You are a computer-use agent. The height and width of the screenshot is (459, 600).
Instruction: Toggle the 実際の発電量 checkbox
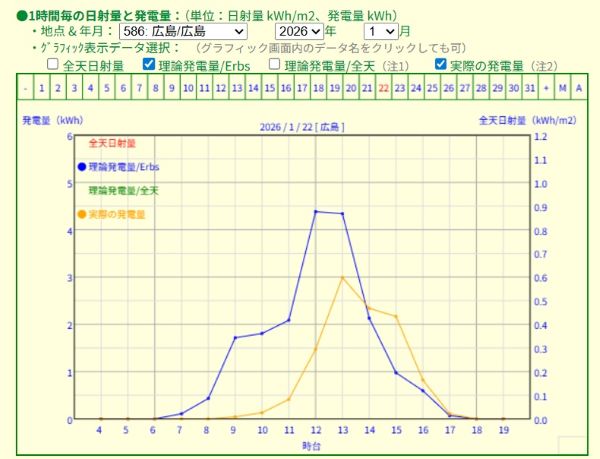coord(440,64)
